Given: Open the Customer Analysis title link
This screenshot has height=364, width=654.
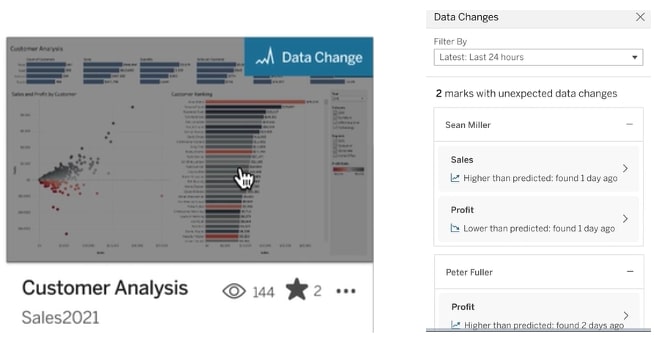Looking at the screenshot, I should [105, 288].
